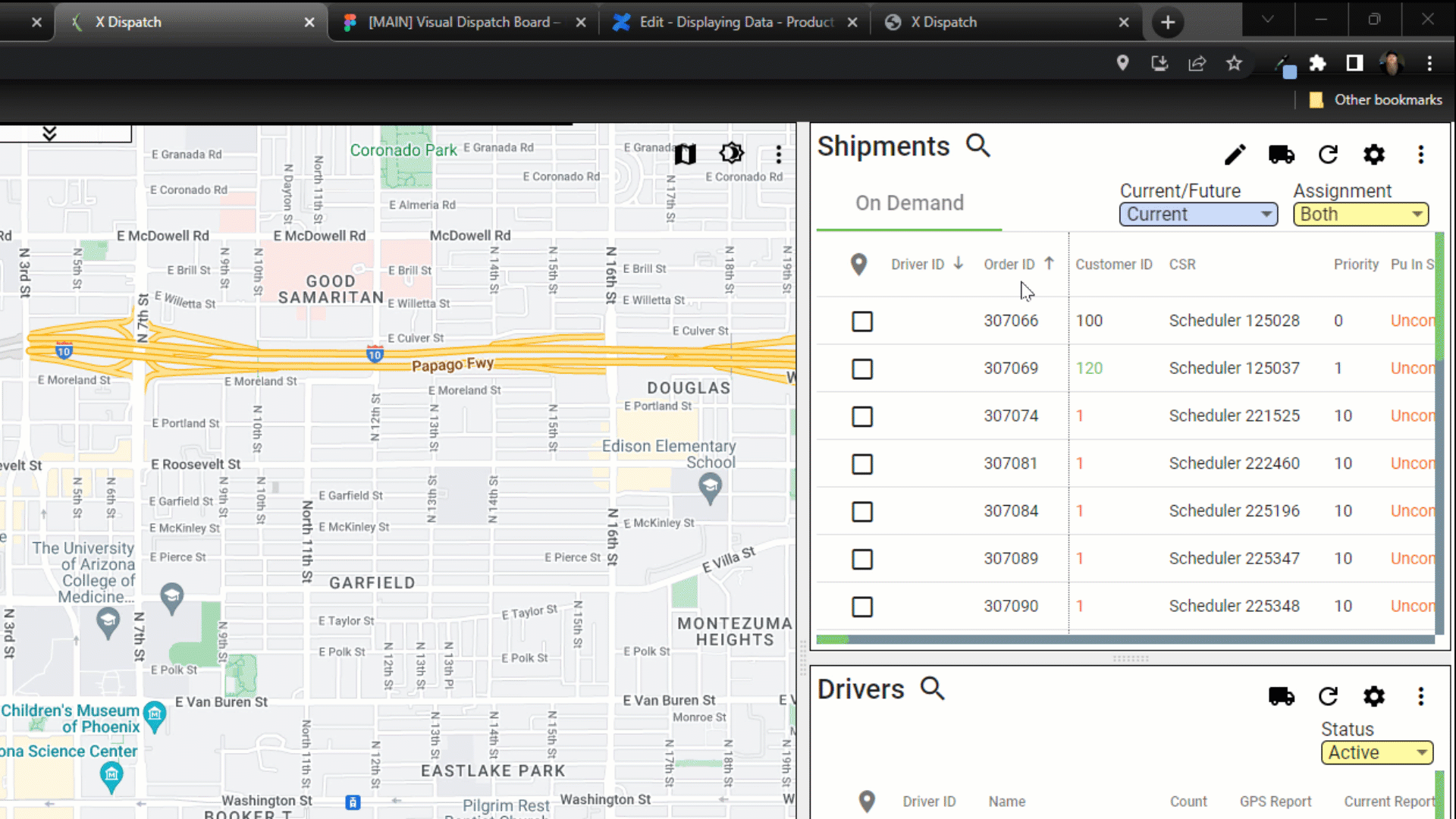Refresh the Shipments list
Screen dimensions: 1456x819
[x=1328, y=155]
